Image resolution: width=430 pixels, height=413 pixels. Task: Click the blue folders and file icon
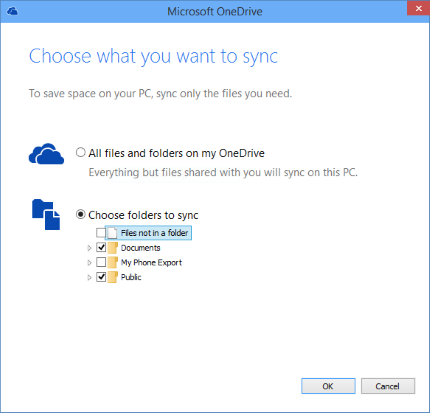[46, 215]
